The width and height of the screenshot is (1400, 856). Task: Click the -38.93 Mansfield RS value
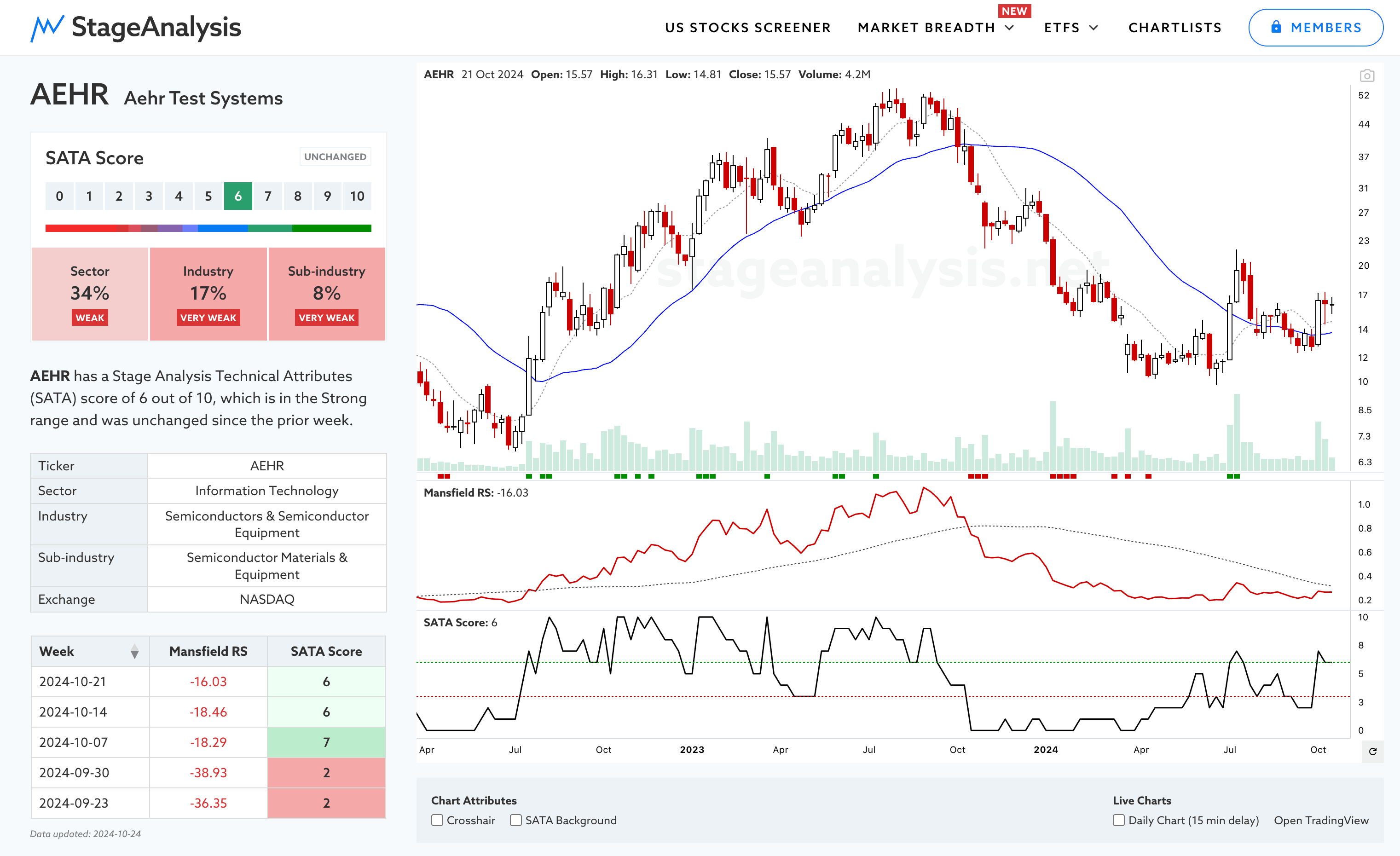click(x=208, y=773)
